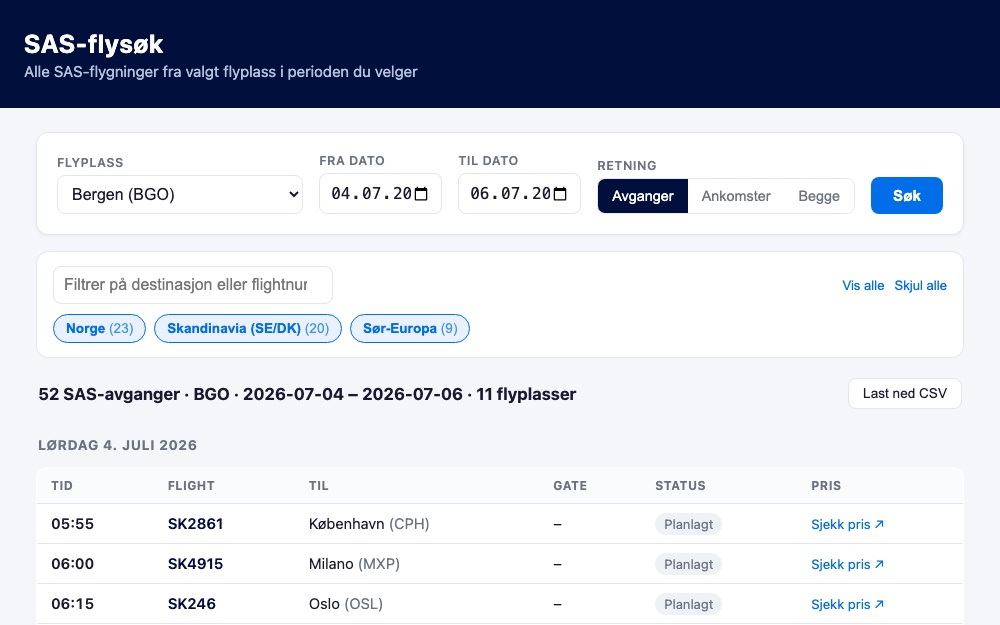
Task: Click the GATE column header
Action: (x=570, y=486)
